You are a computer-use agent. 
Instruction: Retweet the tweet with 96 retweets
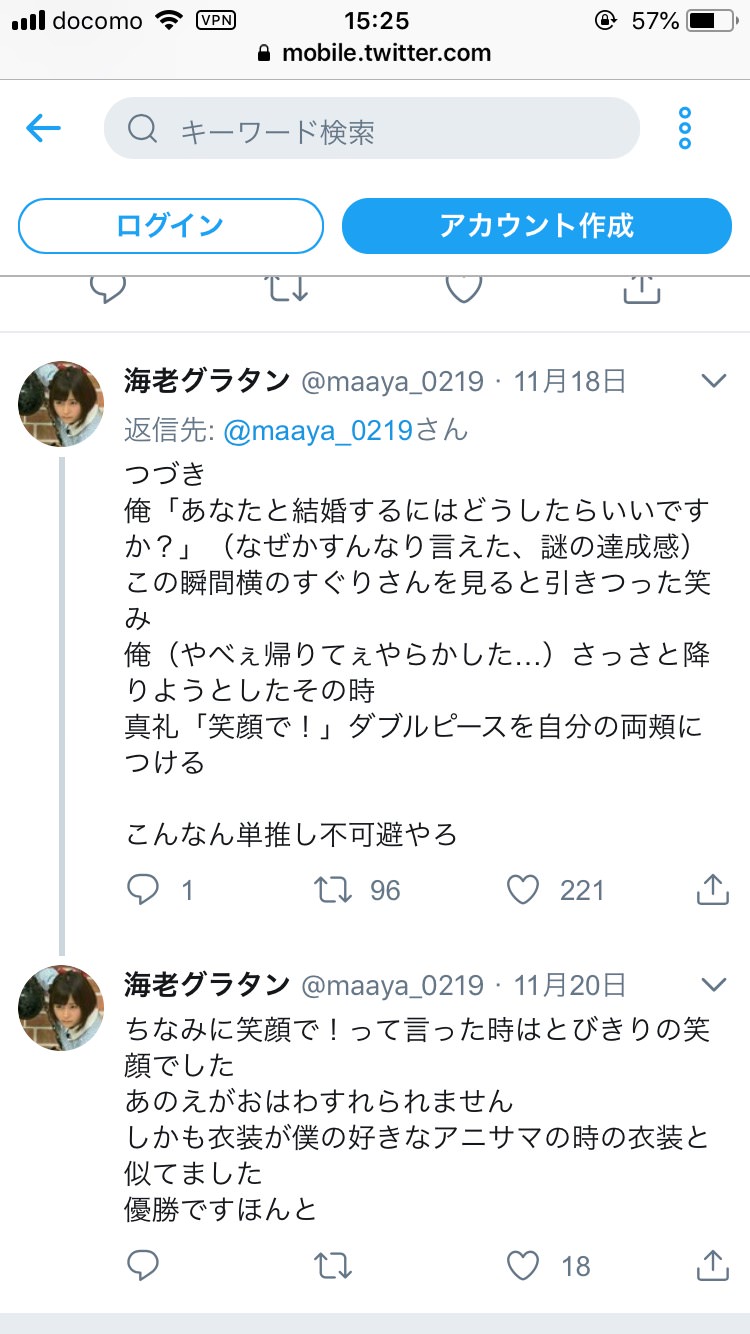point(335,889)
